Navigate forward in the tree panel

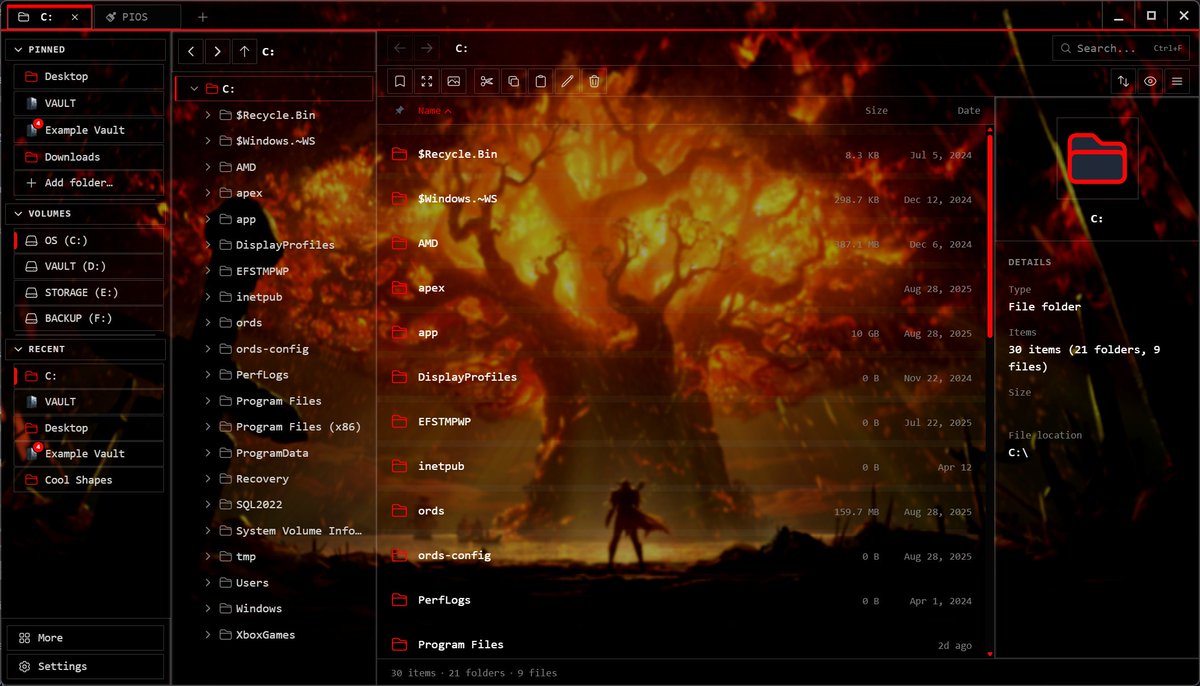(x=218, y=51)
